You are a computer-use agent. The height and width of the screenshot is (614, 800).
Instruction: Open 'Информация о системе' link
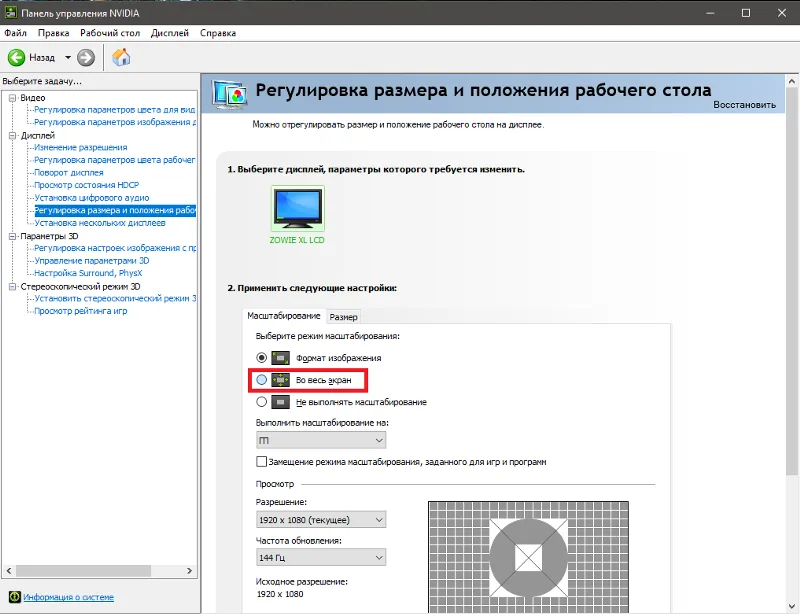click(x=68, y=597)
